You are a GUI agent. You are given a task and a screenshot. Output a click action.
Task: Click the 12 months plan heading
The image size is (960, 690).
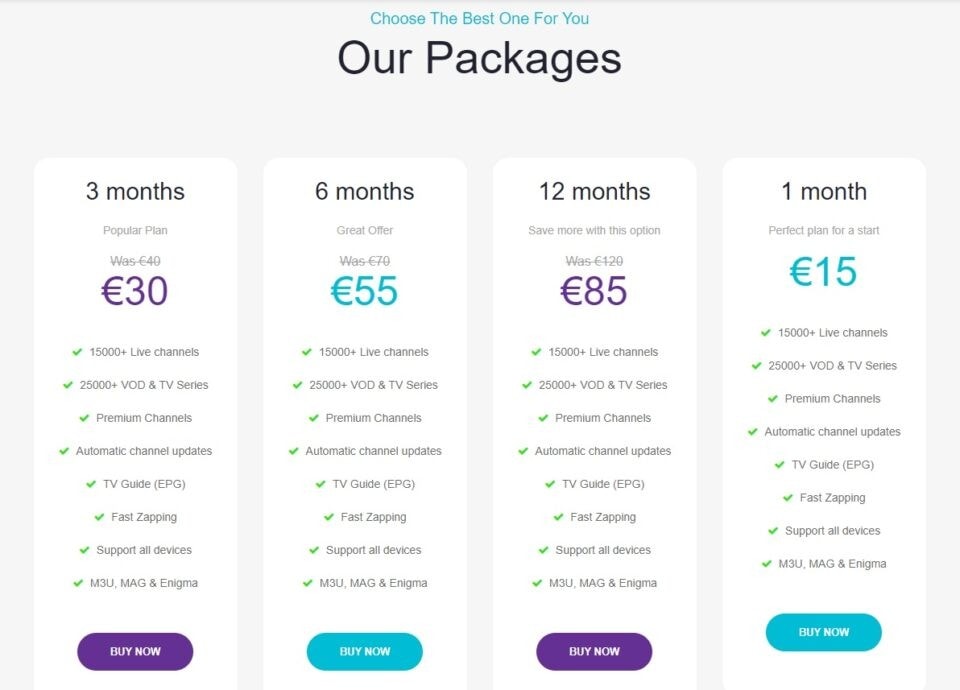(x=594, y=192)
